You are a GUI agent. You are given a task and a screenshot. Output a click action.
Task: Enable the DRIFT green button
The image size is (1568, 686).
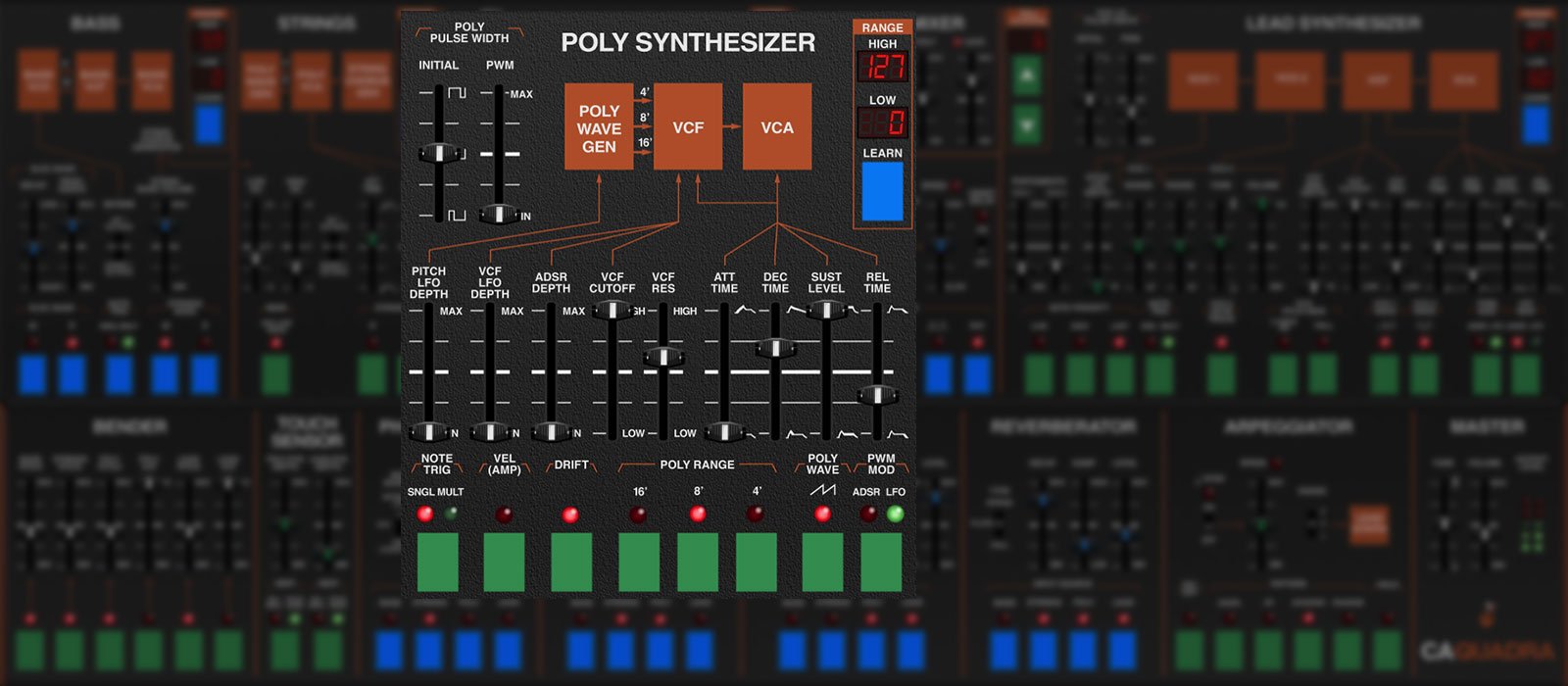click(x=570, y=563)
